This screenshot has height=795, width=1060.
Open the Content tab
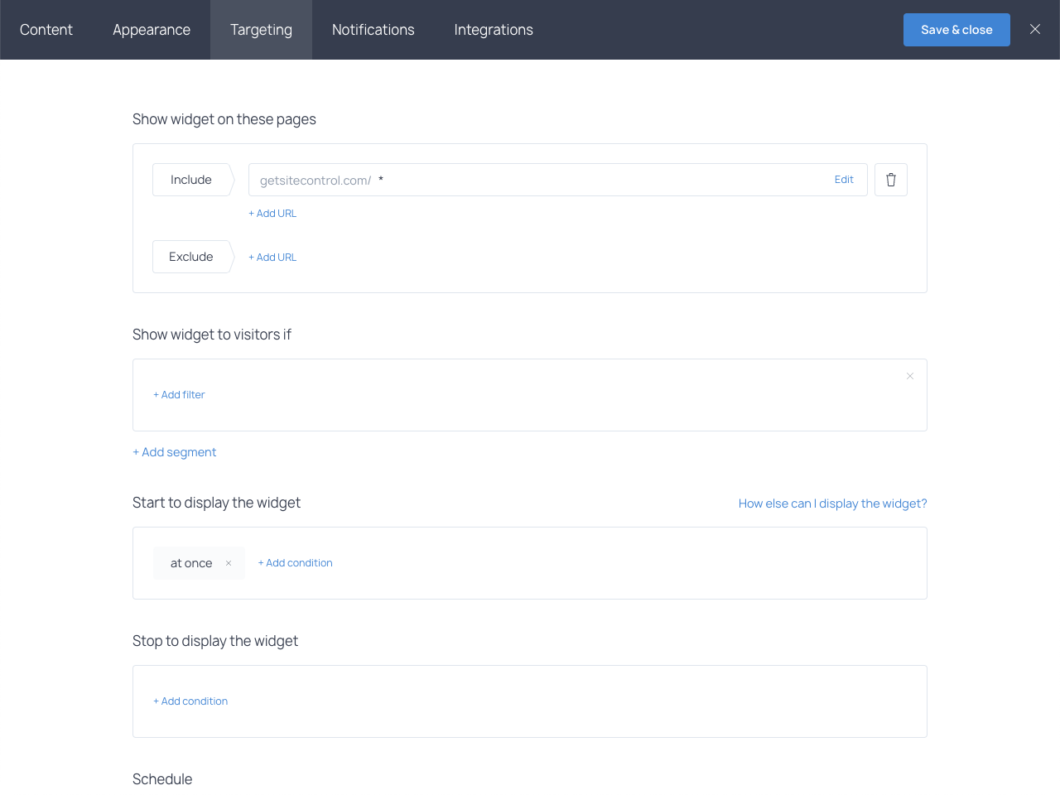pyautogui.click(x=46, y=30)
